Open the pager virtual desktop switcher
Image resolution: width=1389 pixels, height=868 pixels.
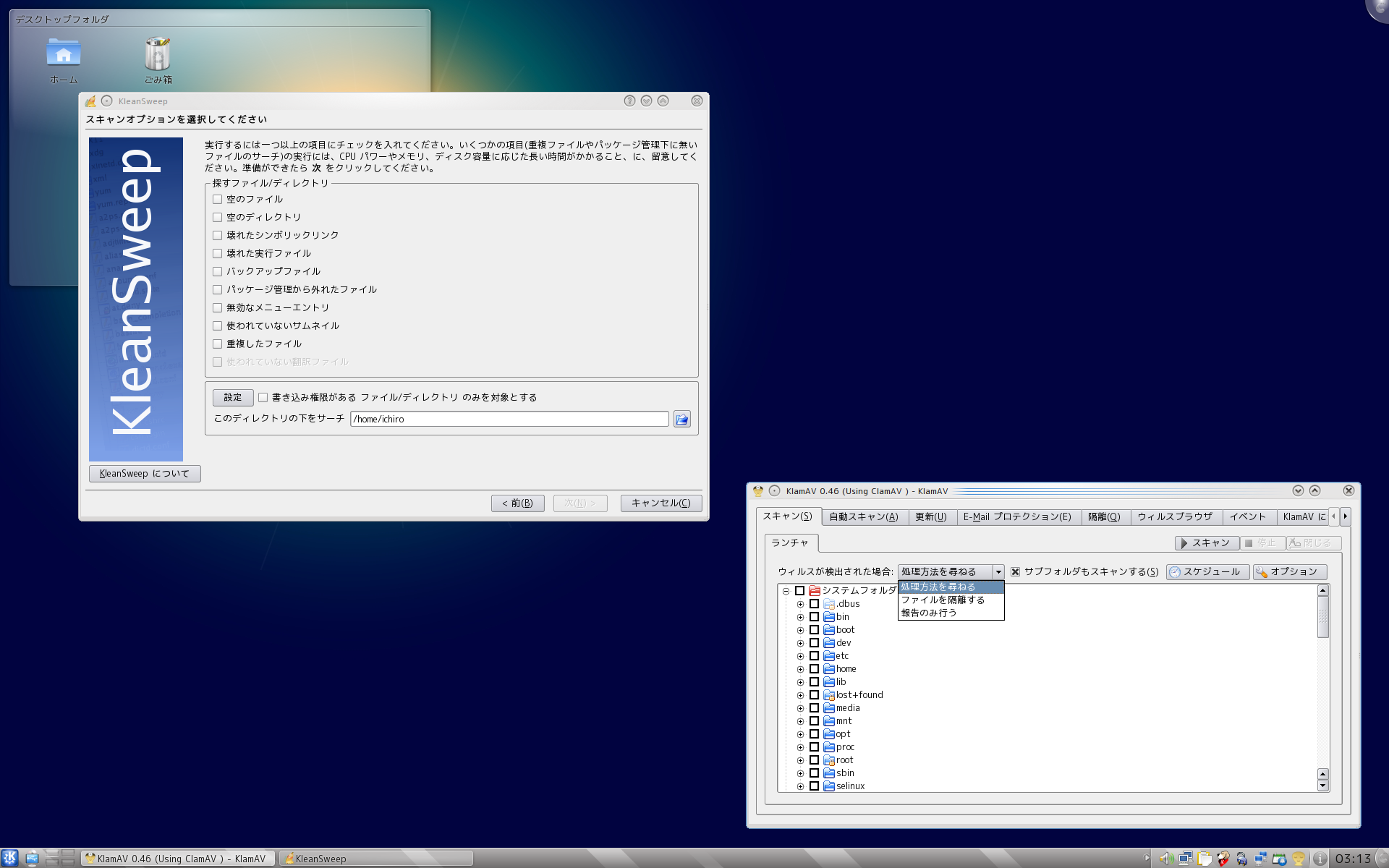point(60,858)
